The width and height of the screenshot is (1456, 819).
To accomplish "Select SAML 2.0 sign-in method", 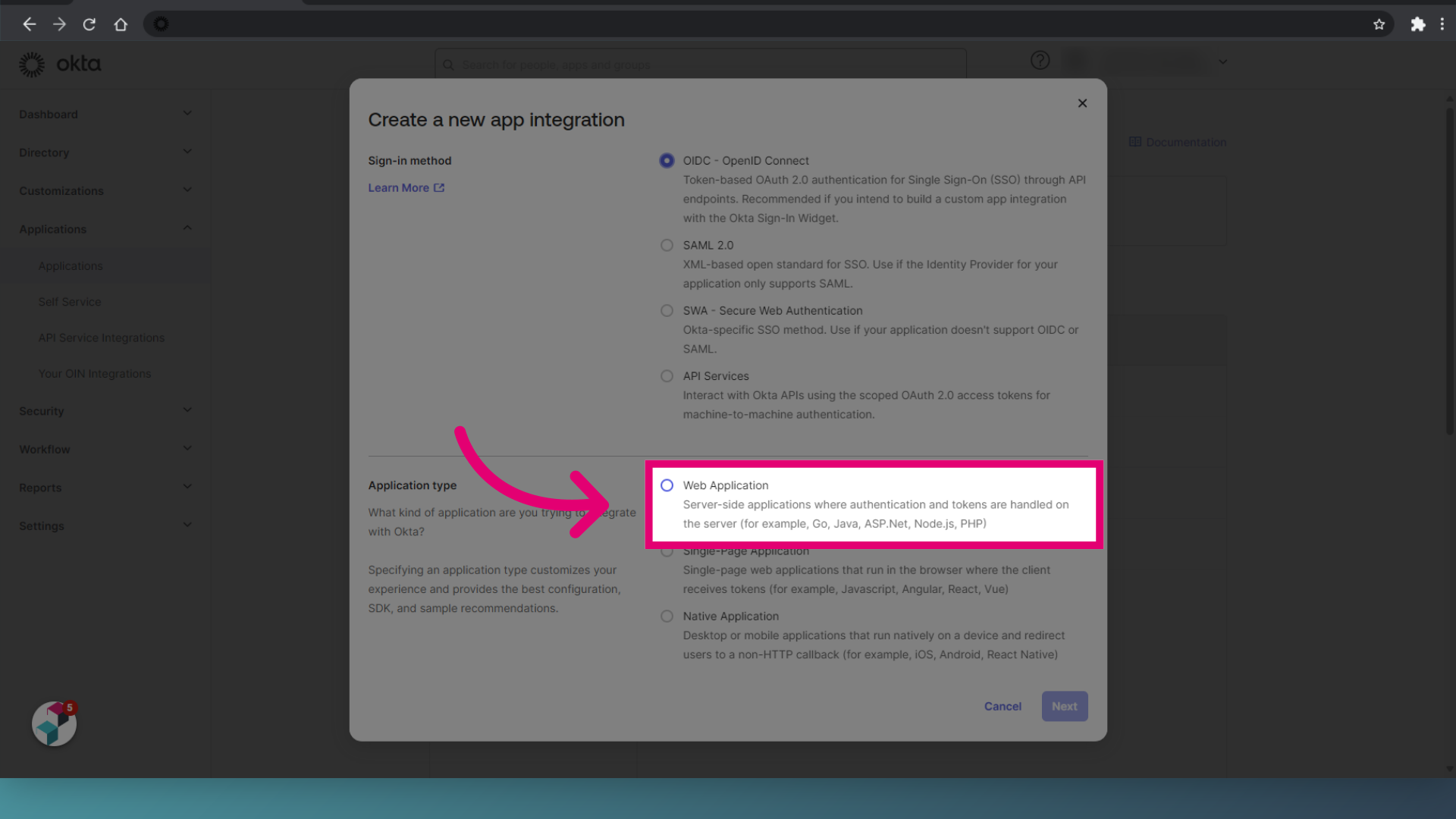I will 667,246.
